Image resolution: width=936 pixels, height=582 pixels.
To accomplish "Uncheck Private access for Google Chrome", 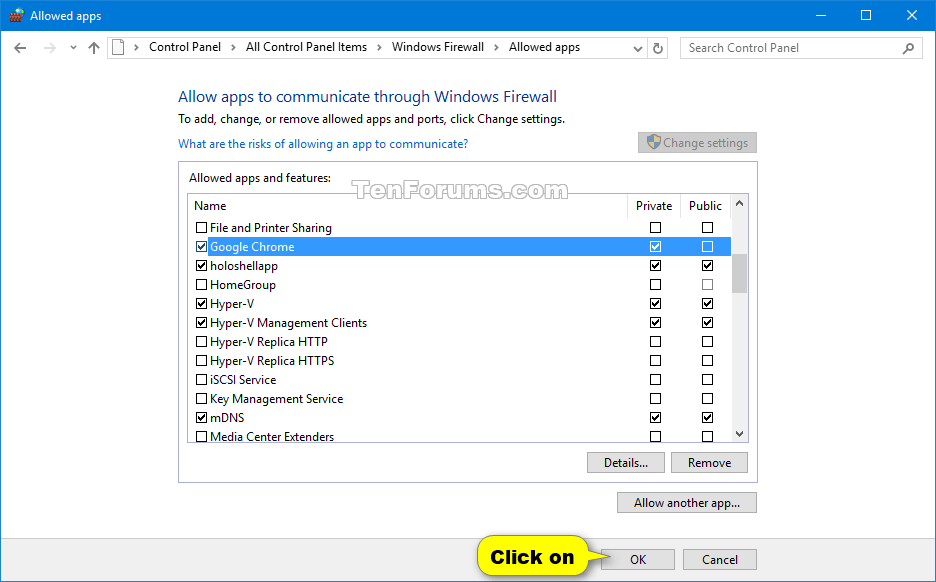I will tap(655, 246).
